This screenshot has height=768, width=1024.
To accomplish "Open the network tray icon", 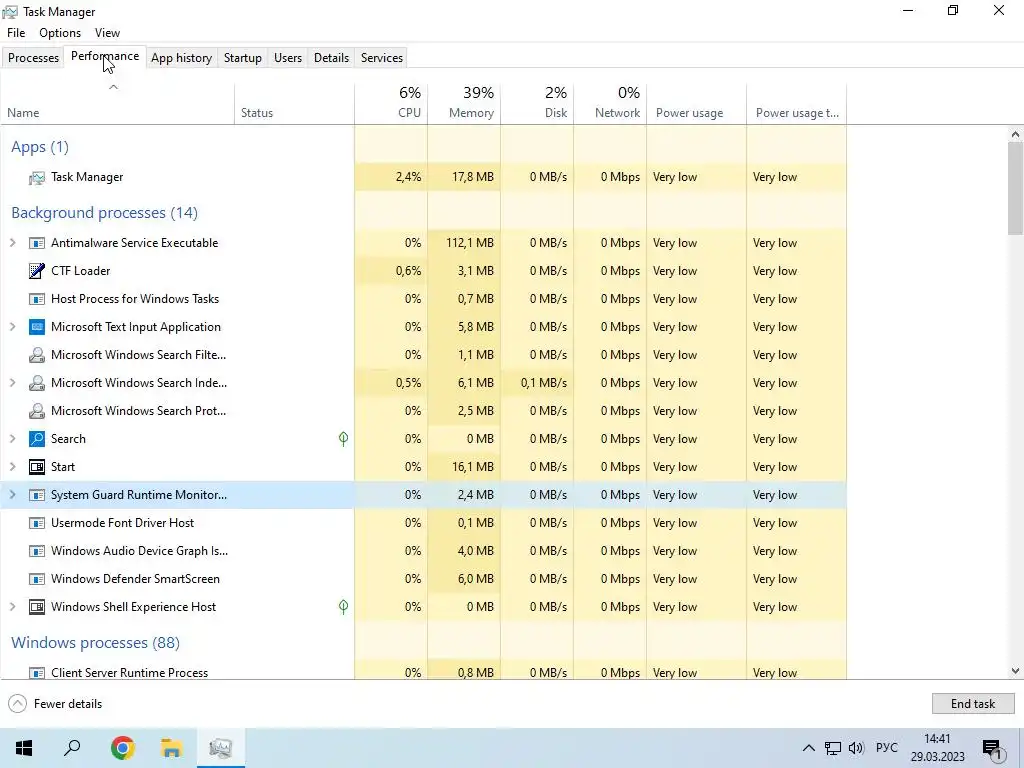I will 833,748.
